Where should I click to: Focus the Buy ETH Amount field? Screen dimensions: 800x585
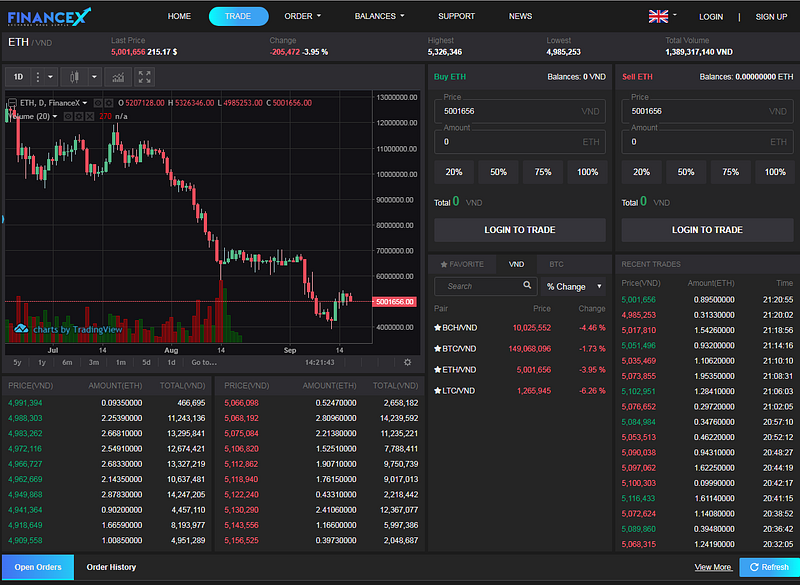pos(519,142)
